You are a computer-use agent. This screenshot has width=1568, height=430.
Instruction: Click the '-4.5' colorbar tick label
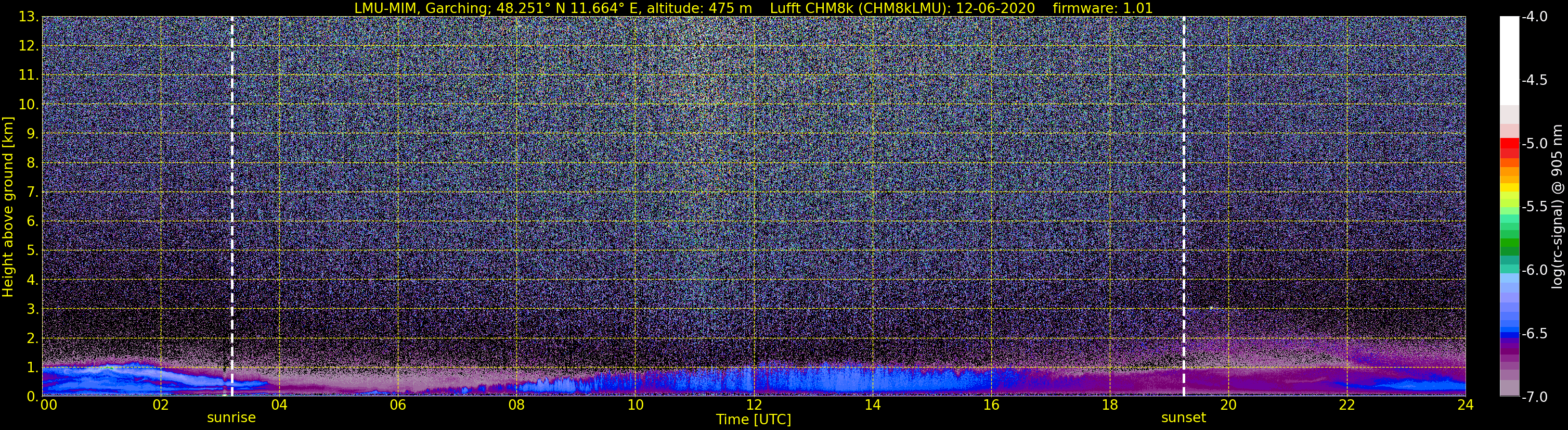tap(1535, 80)
